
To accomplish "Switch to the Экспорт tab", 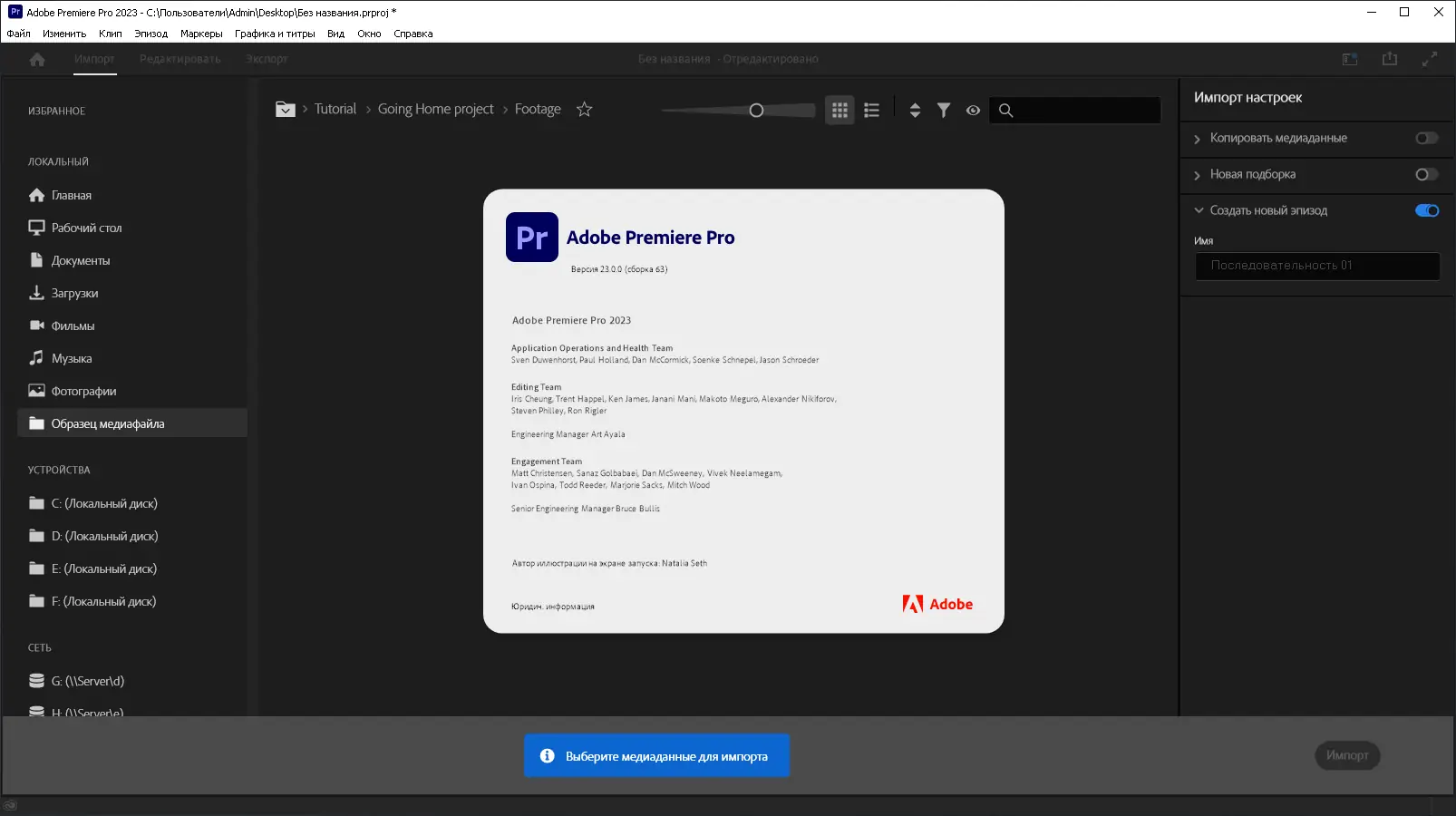I will (x=267, y=59).
